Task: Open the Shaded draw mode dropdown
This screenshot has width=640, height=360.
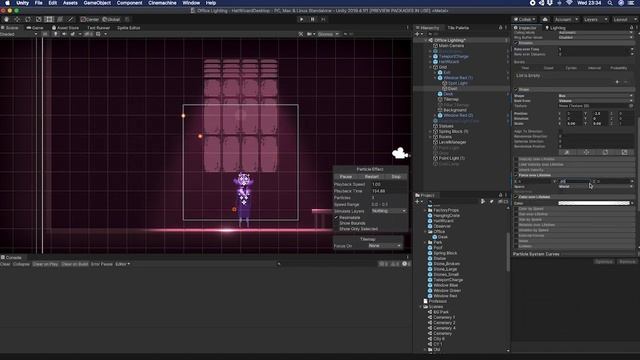Action: point(18,34)
